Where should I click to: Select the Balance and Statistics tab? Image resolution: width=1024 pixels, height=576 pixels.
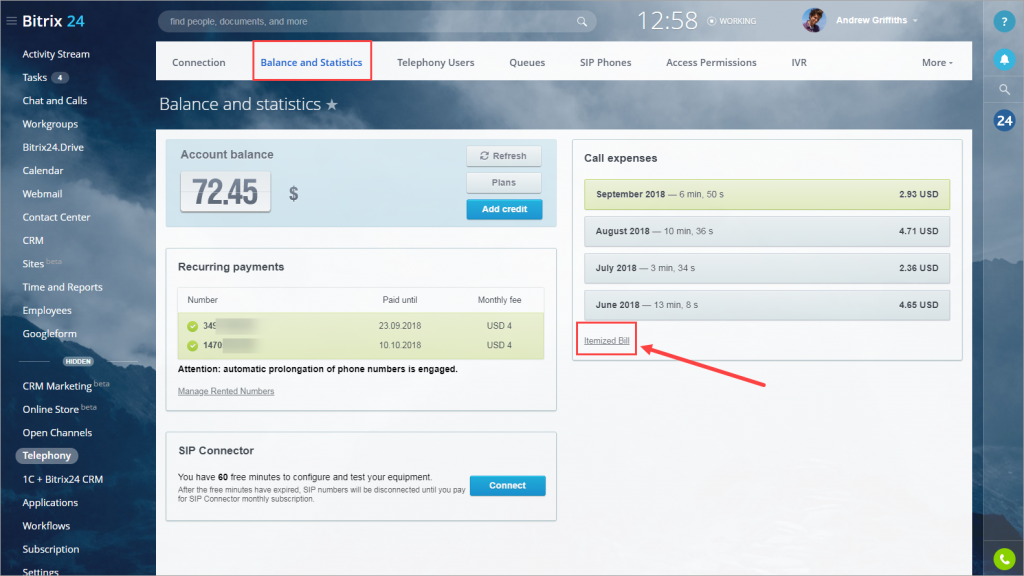(312, 63)
